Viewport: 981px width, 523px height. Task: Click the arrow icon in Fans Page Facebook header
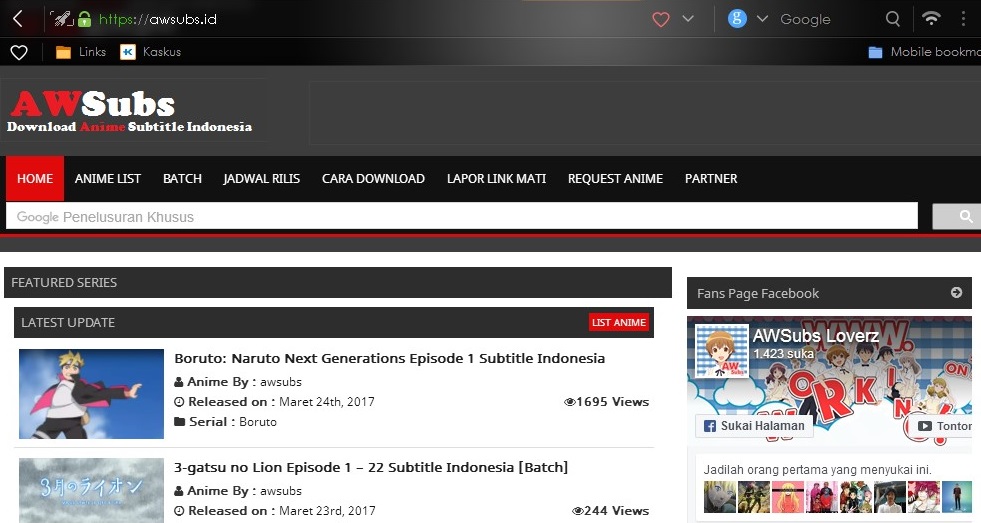(956, 292)
